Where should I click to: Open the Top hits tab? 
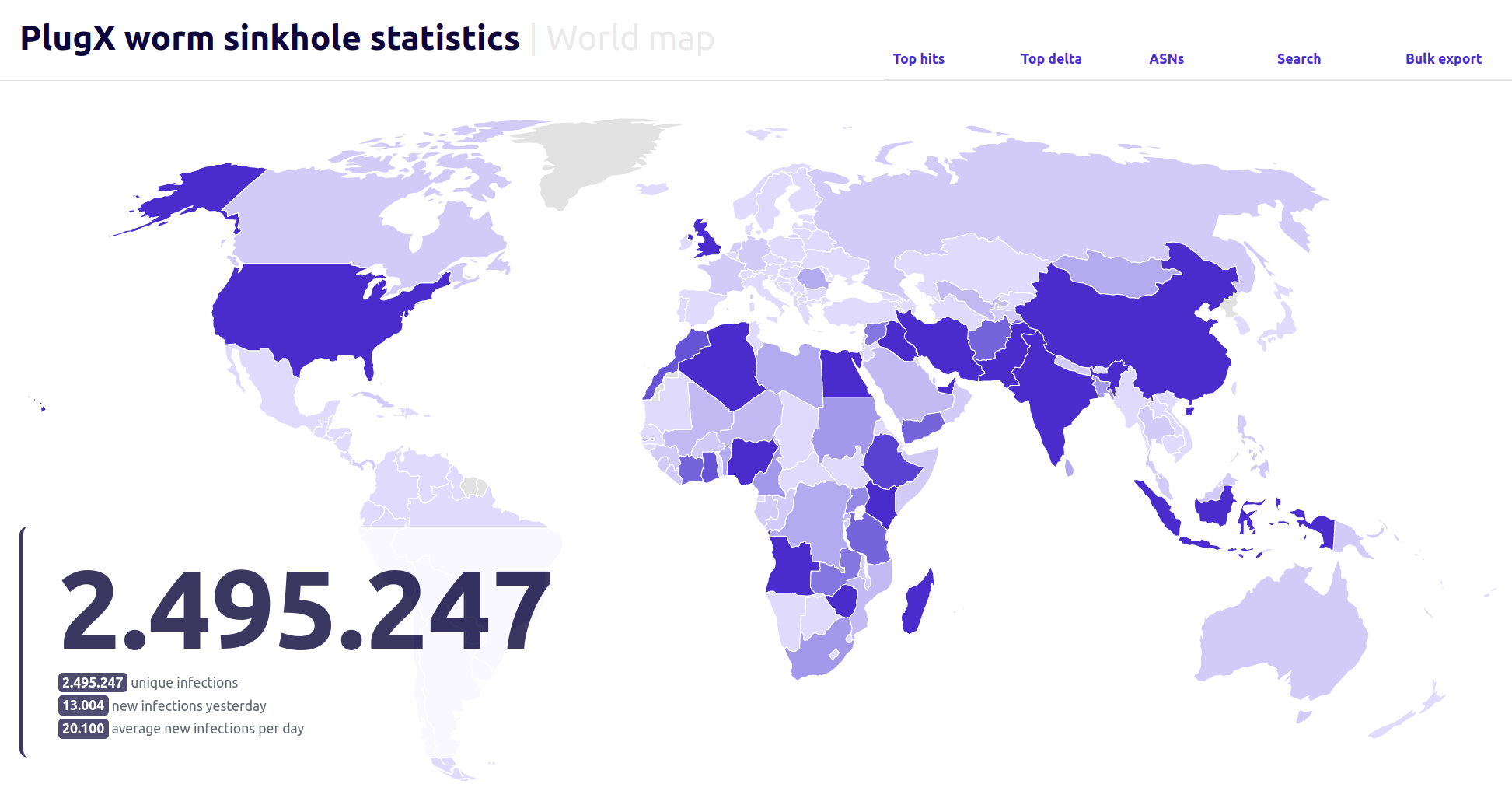pyautogui.click(x=918, y=59)
